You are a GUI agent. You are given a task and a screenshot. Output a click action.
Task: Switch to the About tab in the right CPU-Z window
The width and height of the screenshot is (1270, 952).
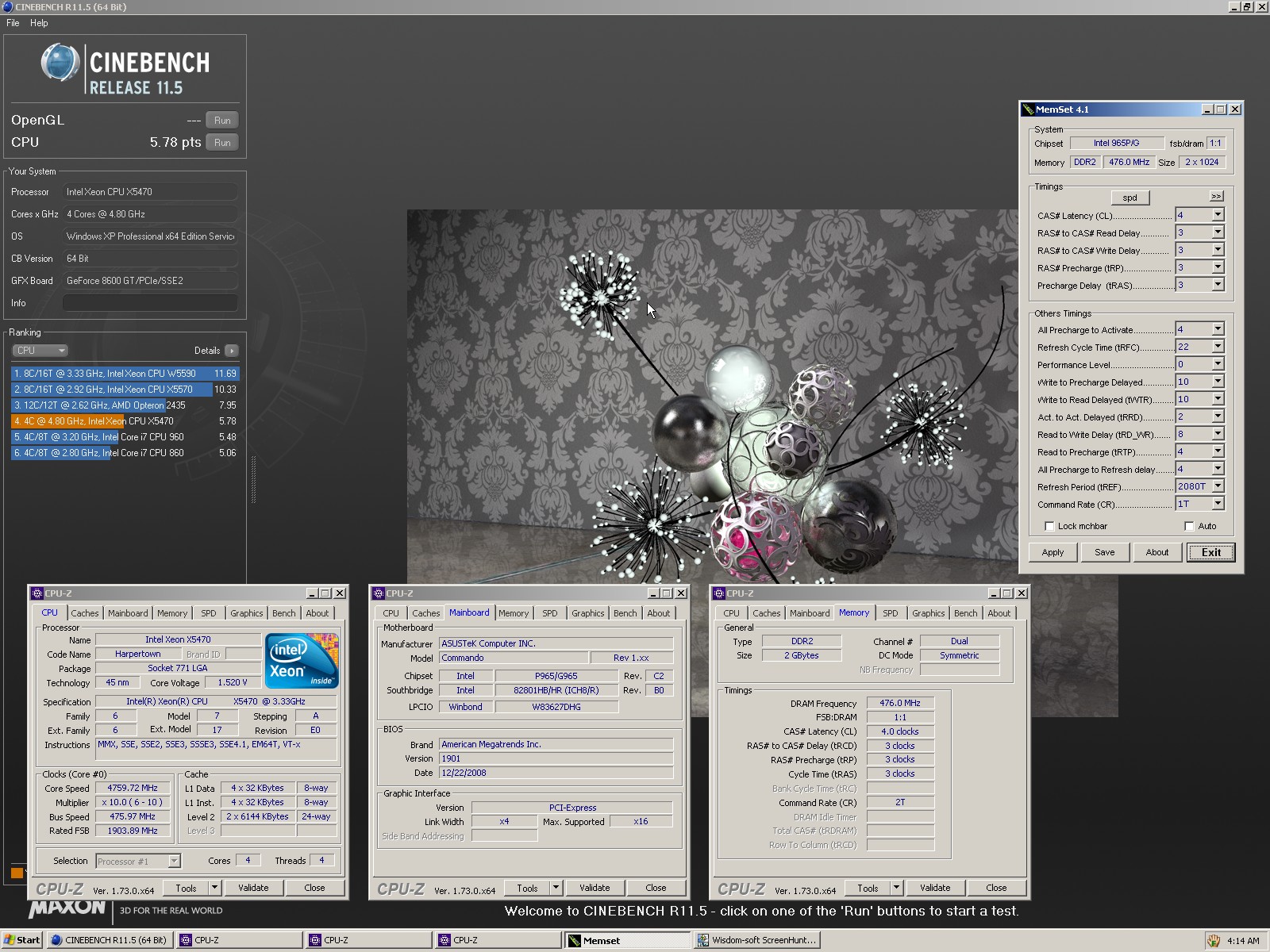999,613
